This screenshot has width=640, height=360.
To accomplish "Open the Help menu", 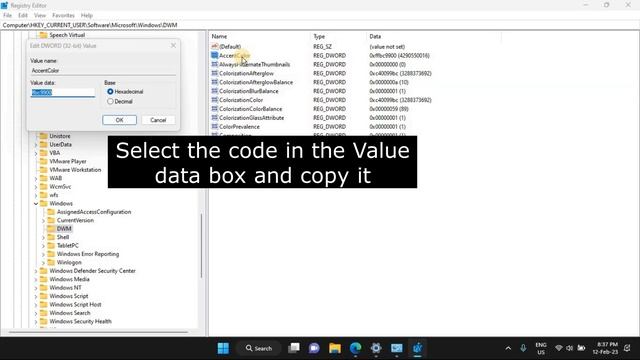I will click(87, 16).
